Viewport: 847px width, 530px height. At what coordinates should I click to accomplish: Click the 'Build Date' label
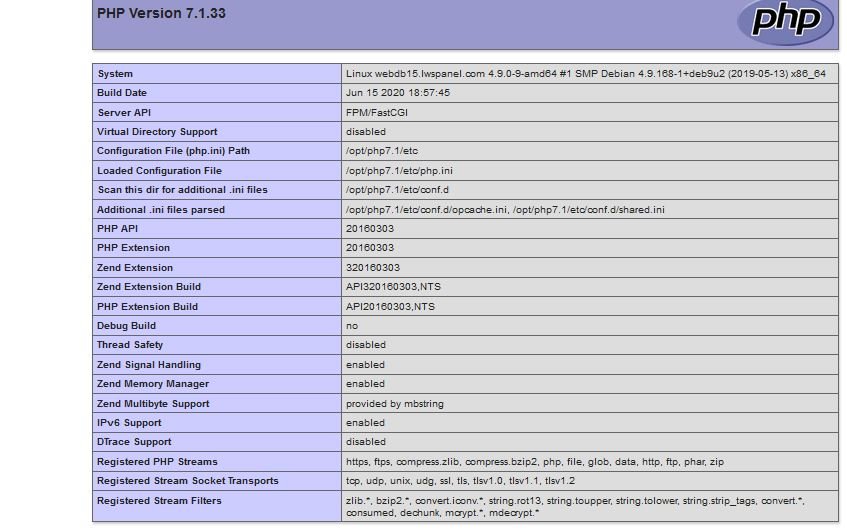(x=122, y=93)
